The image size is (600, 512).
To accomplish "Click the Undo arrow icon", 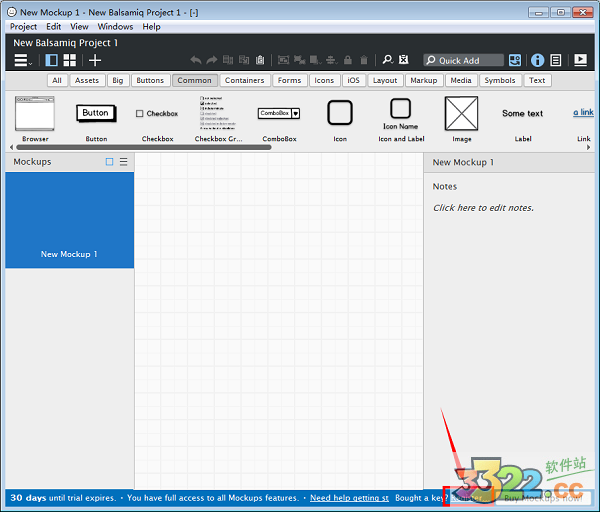I will 196,60.
